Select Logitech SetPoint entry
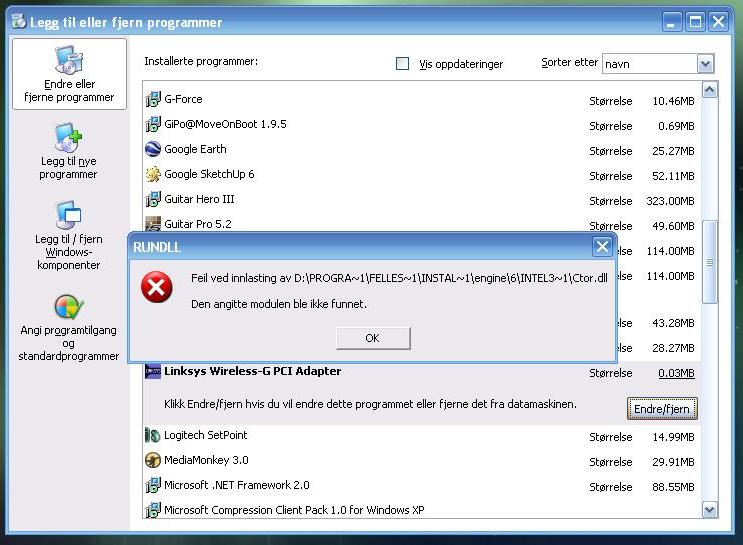 (422, 436)
